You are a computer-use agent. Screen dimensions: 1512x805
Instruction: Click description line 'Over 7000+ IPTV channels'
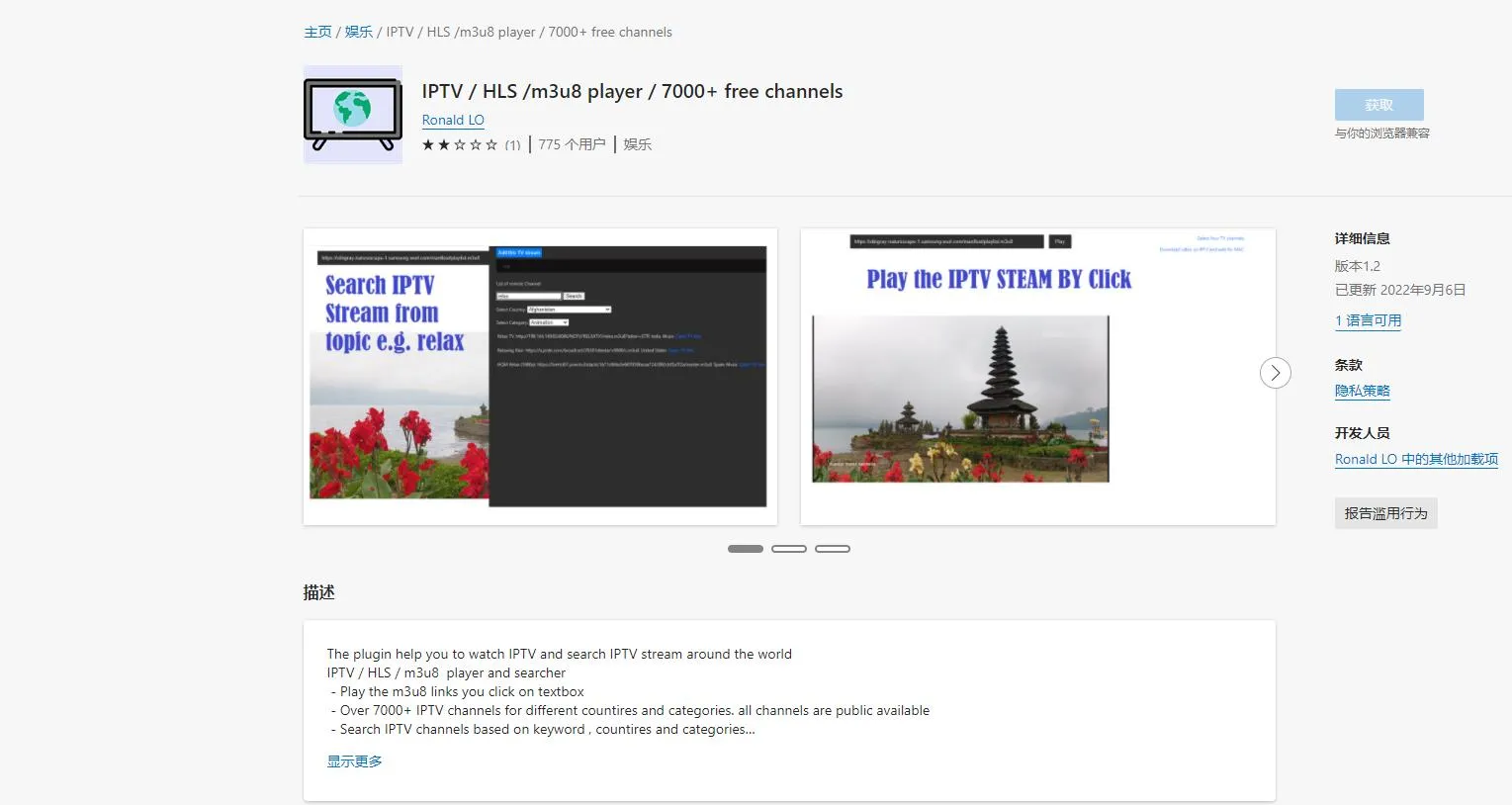click(631, 710)
